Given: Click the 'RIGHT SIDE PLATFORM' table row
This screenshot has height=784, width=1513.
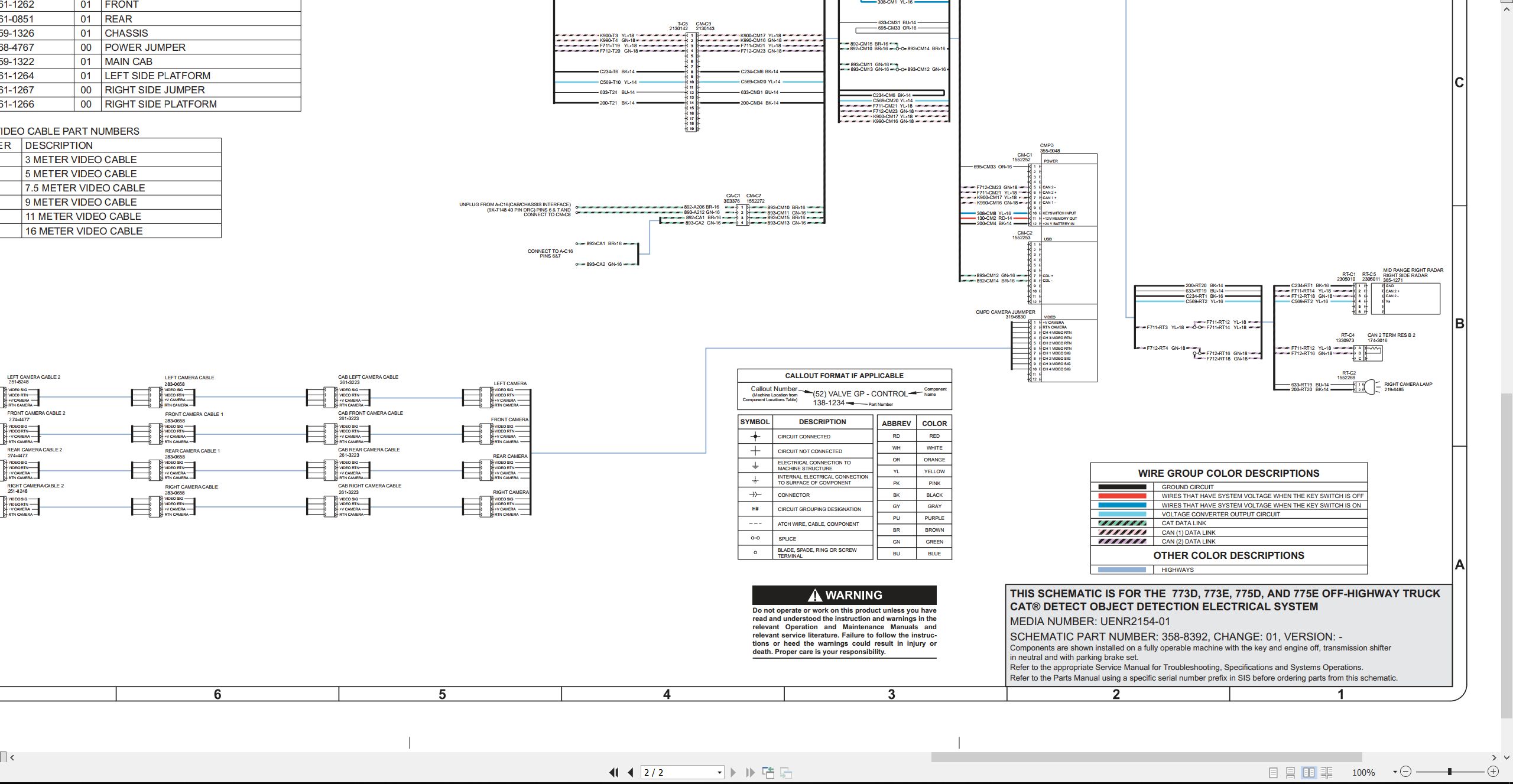Looking at the screenshot, I should pyautogui.click(x=150, y=104).
